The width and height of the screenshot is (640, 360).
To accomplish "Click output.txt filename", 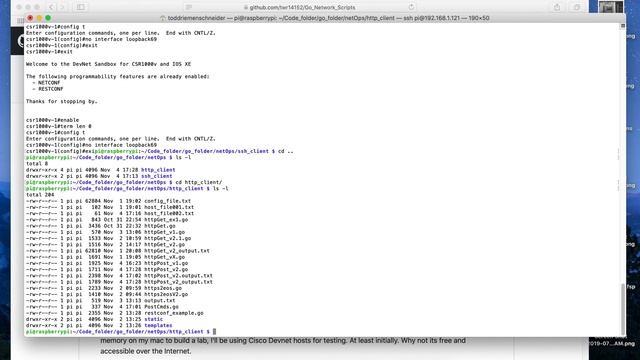I will click(x=160, y=300).
